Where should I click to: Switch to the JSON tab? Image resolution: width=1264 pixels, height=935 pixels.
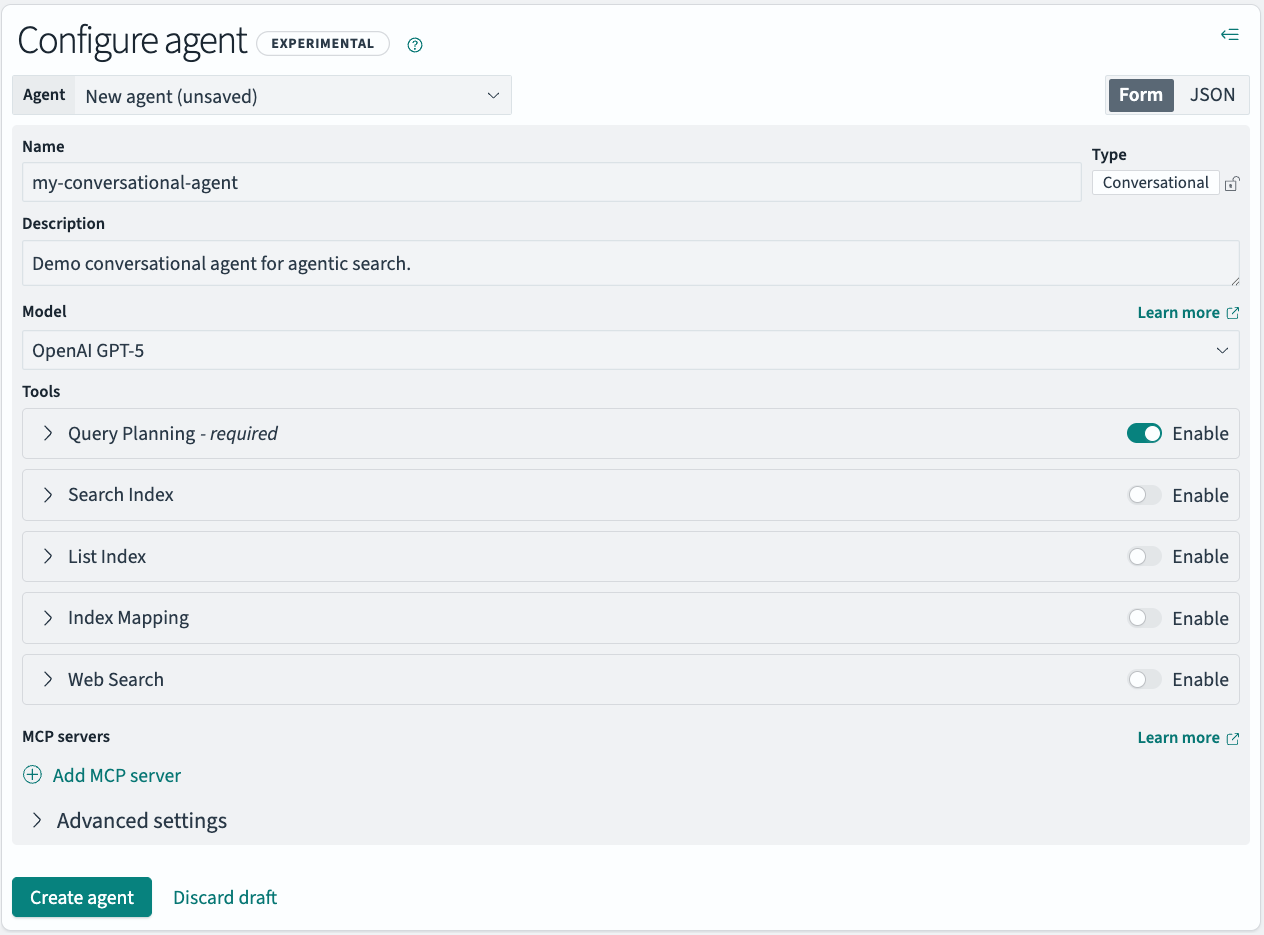[x=1212, y=94]
